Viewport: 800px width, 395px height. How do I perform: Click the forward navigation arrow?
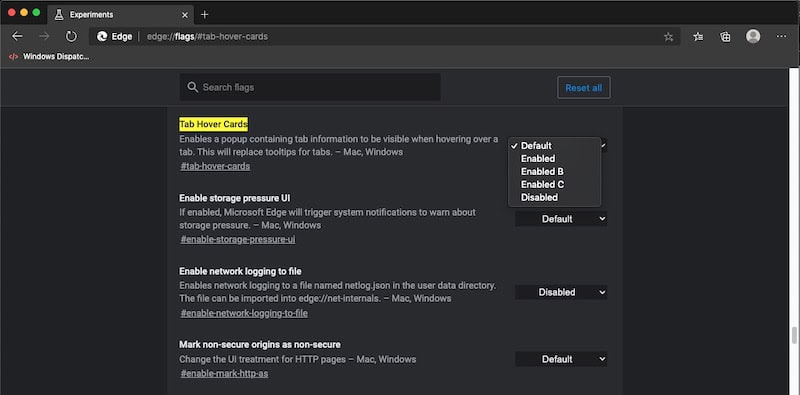[x=44, y=36]
